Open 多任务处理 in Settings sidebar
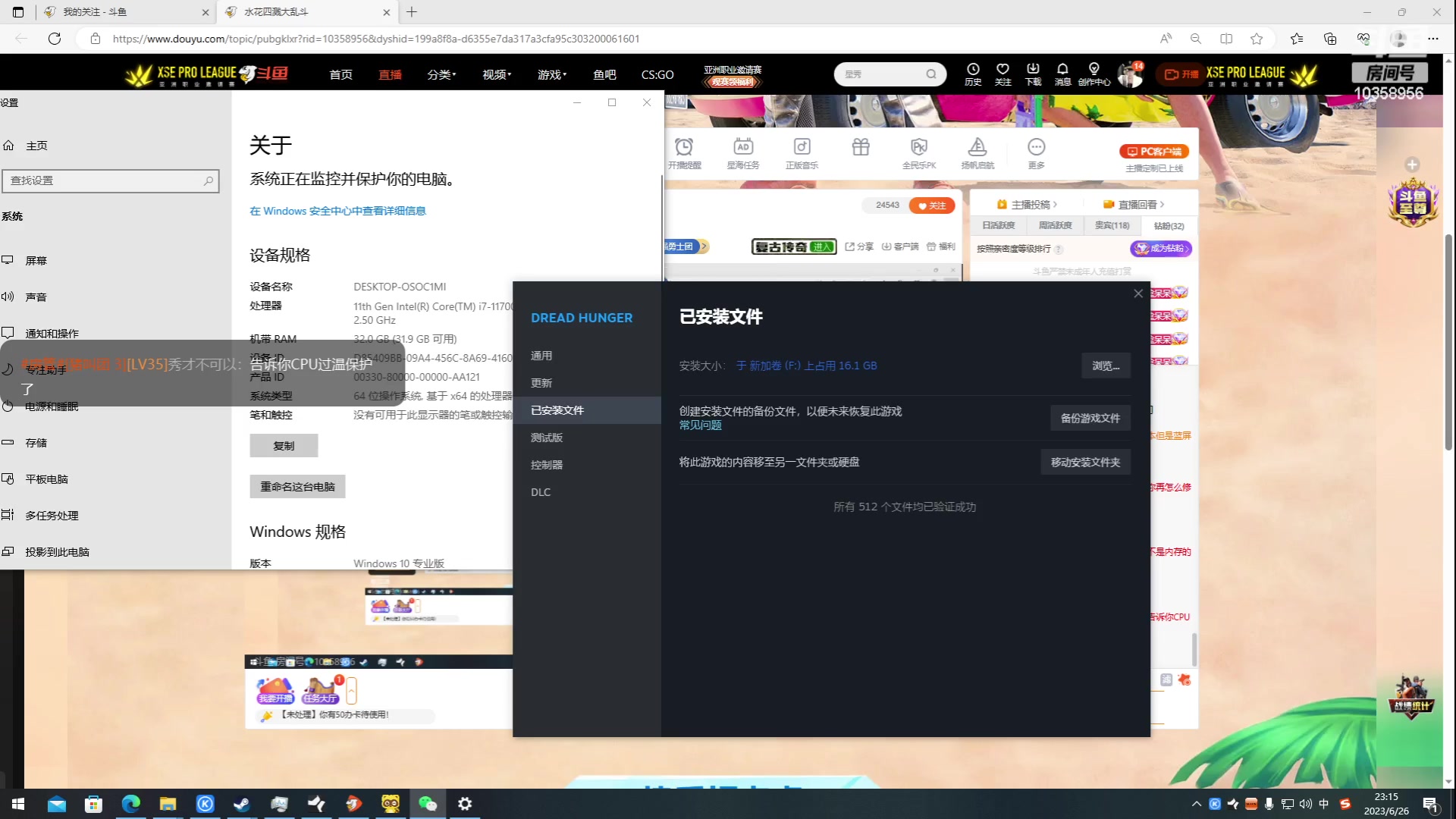The width and height of the screenshot is (1456, 819). click(114, 516)
